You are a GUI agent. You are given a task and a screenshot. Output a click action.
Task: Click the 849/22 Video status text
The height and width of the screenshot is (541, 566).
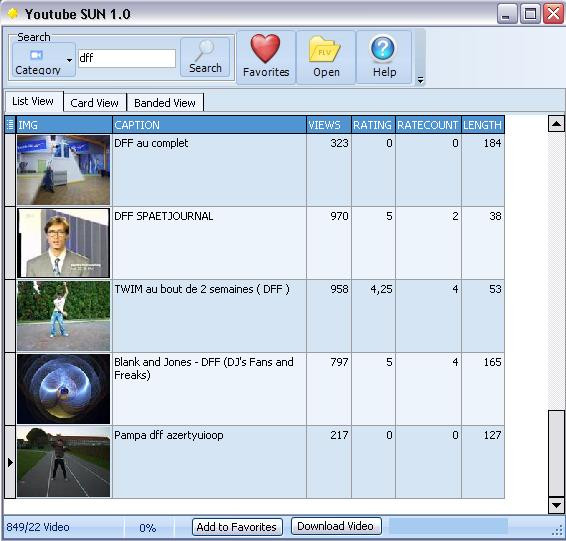tap(38, 527)
